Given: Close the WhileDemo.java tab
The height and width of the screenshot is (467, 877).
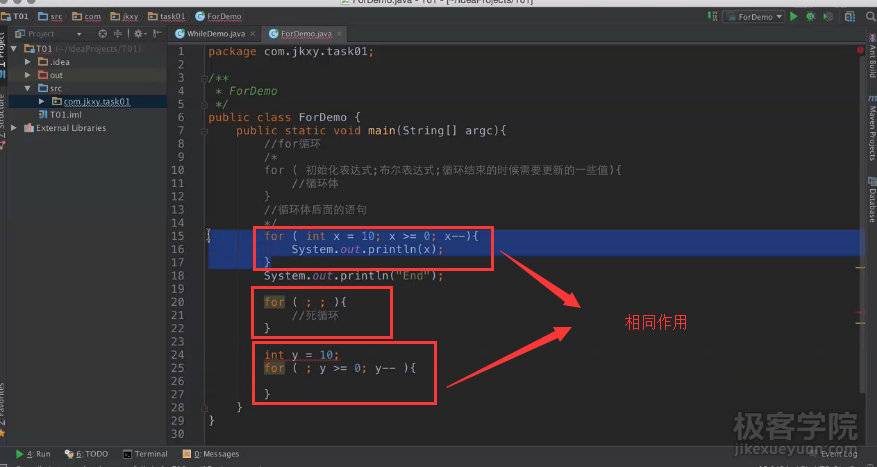Looking at the screenshot, I should (253, 34).
